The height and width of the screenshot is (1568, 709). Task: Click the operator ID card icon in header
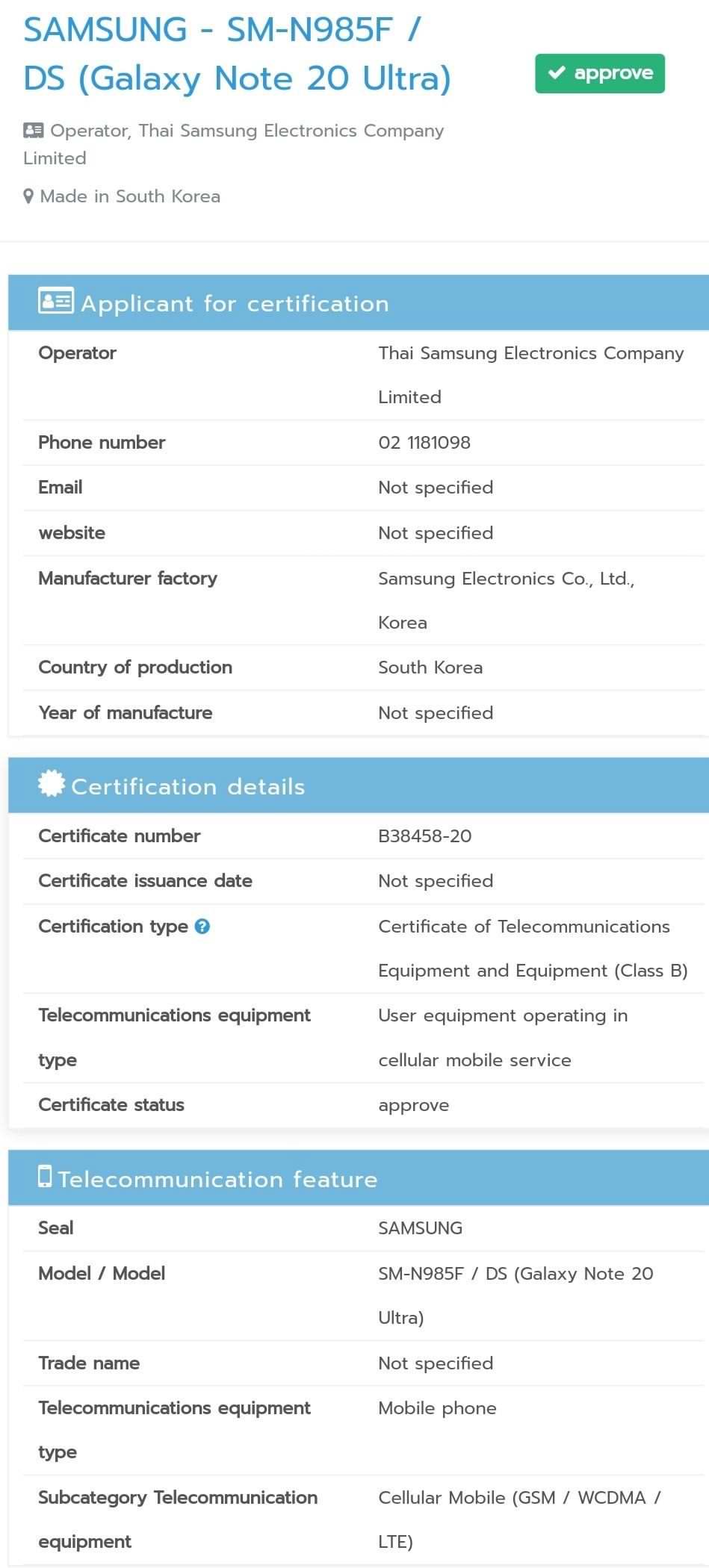pos(33,131)
